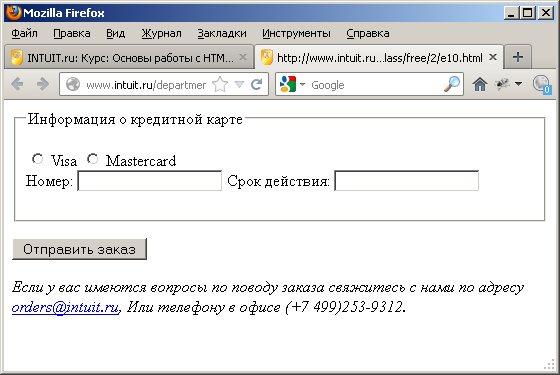Image resolution: width=560 pixels, height=375 pixels.
Task: Click the Информация о кредитной карте legend
Action: pyautogui.click(x=135, y=119)
